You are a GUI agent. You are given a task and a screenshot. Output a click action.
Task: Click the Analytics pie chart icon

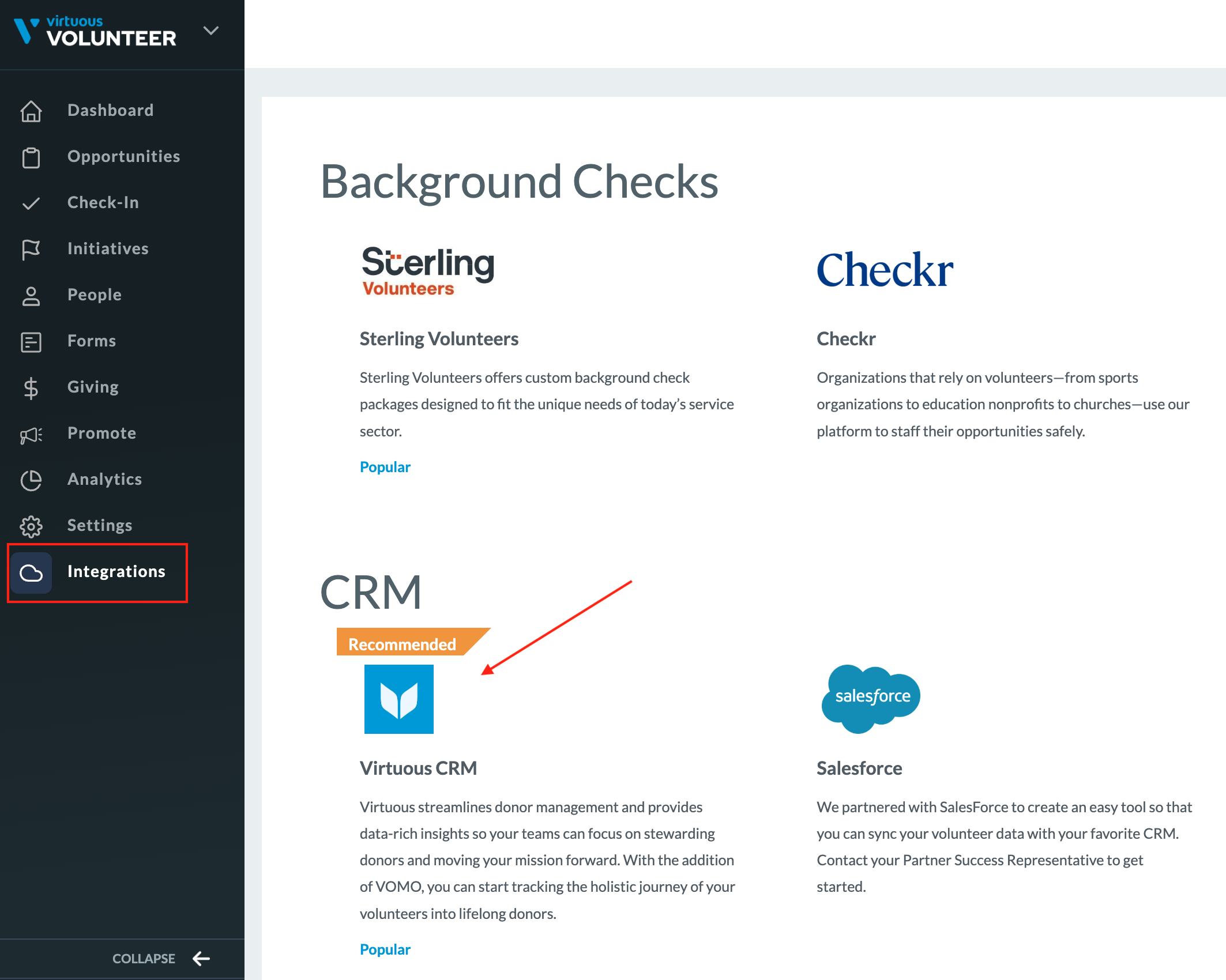(x=31, y=480)
